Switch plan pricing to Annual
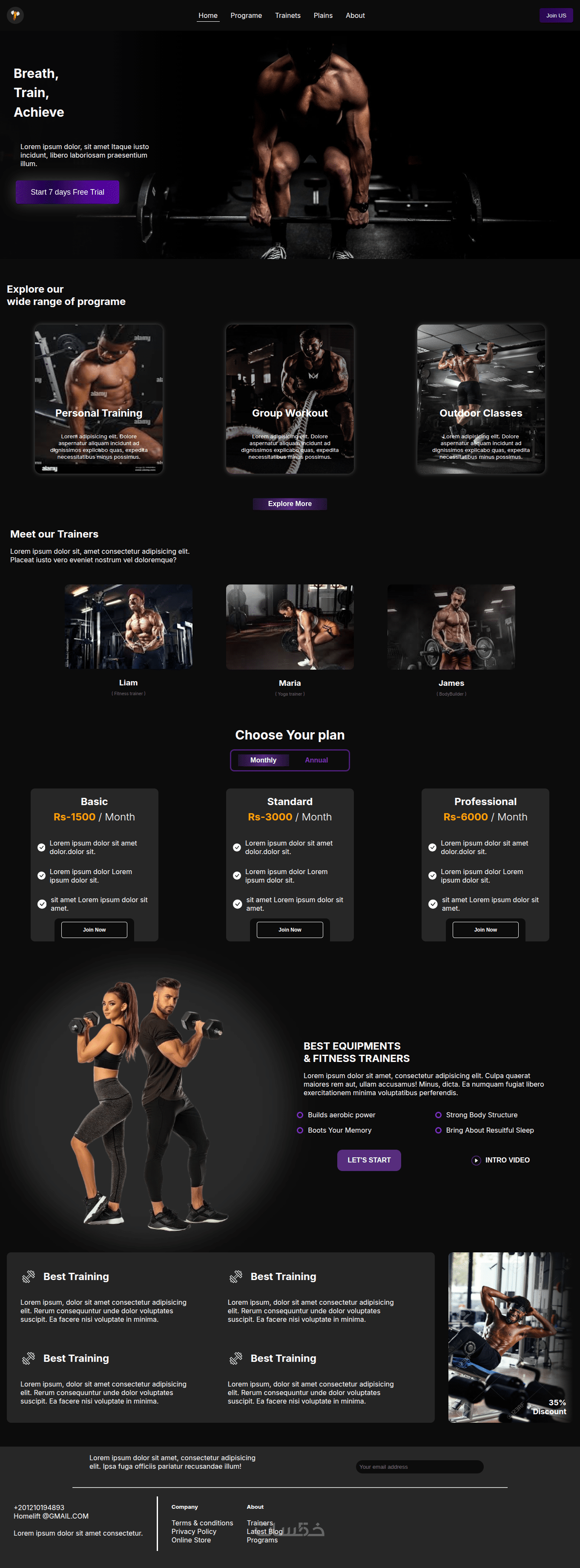 coord(316,760)
